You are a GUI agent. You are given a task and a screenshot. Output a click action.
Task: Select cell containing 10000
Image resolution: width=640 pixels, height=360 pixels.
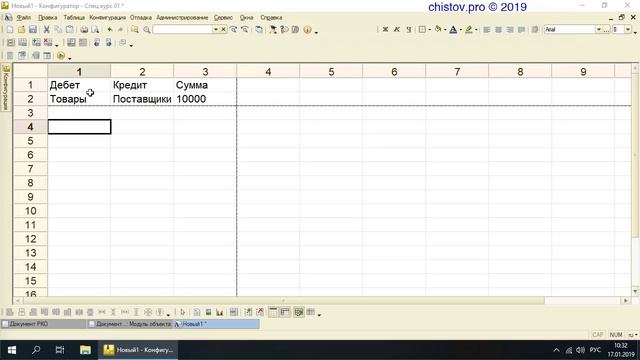click(x=204, y=99)
